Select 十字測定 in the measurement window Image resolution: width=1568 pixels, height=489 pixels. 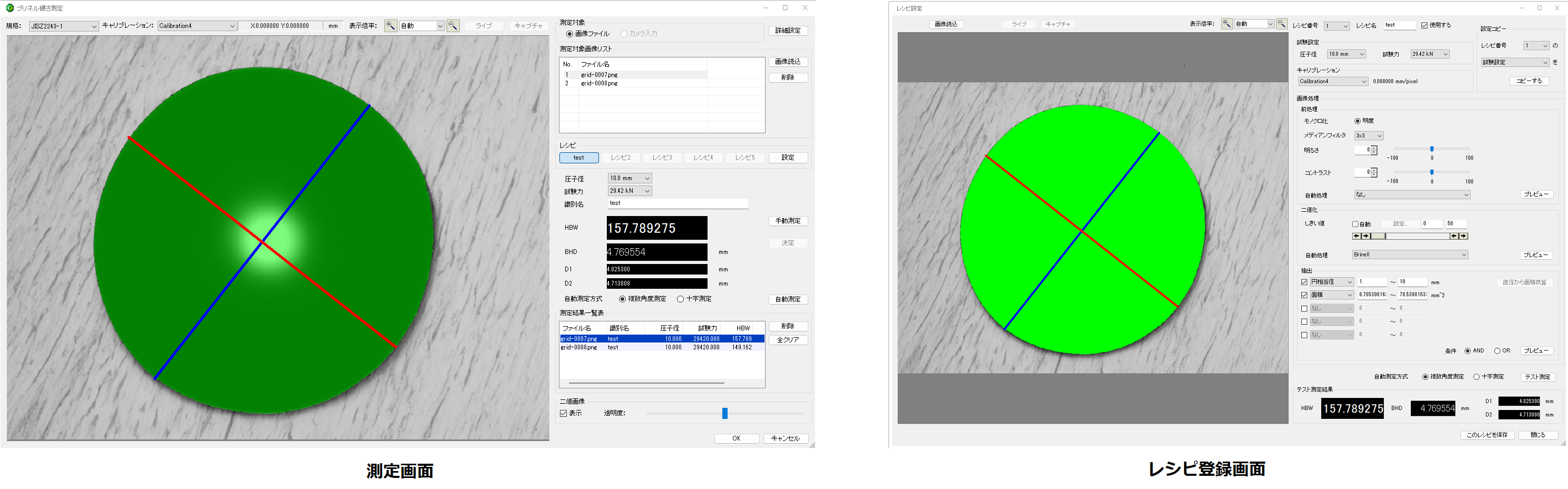point(681,299)
